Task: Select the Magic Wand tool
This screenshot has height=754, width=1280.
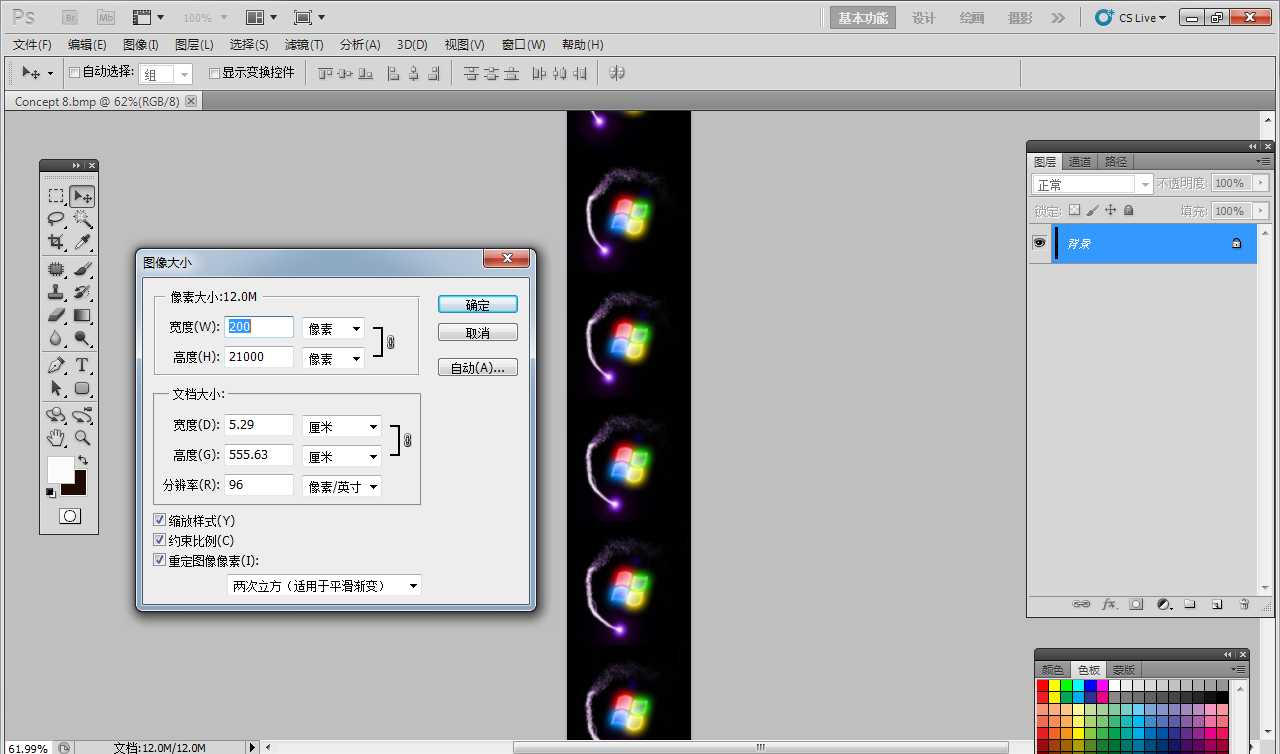Action: [82, 219]
